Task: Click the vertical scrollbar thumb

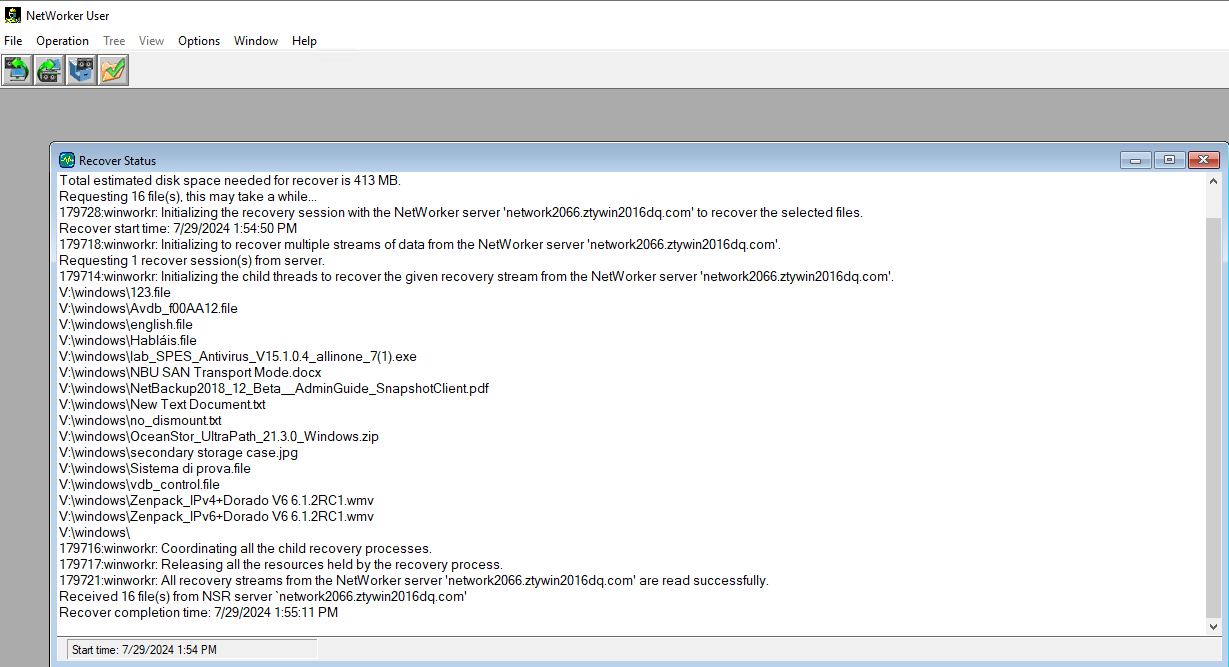Action: point(1214,417)
